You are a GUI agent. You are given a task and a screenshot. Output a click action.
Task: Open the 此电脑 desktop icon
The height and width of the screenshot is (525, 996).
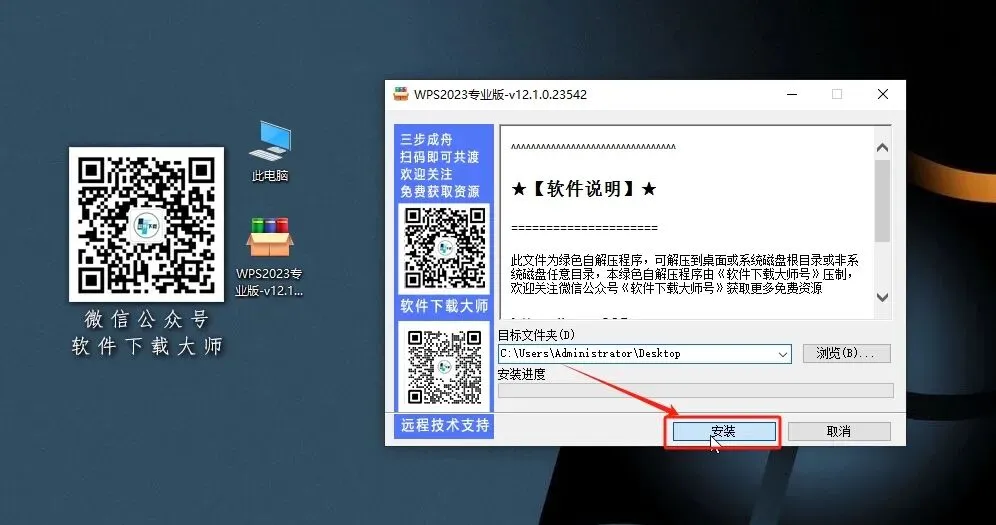[x=270, y=152]
